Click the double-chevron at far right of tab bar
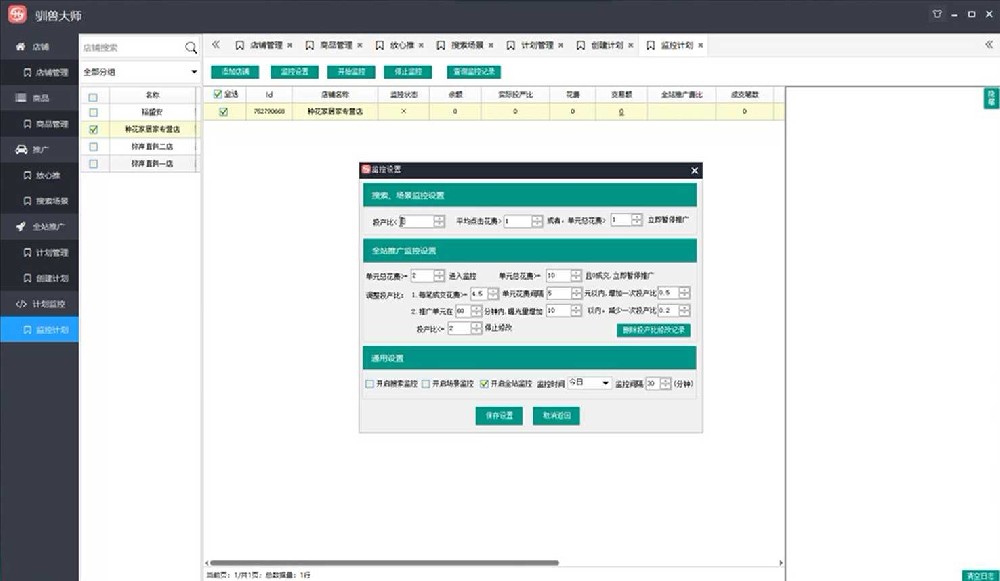 (x=989, y=45)
